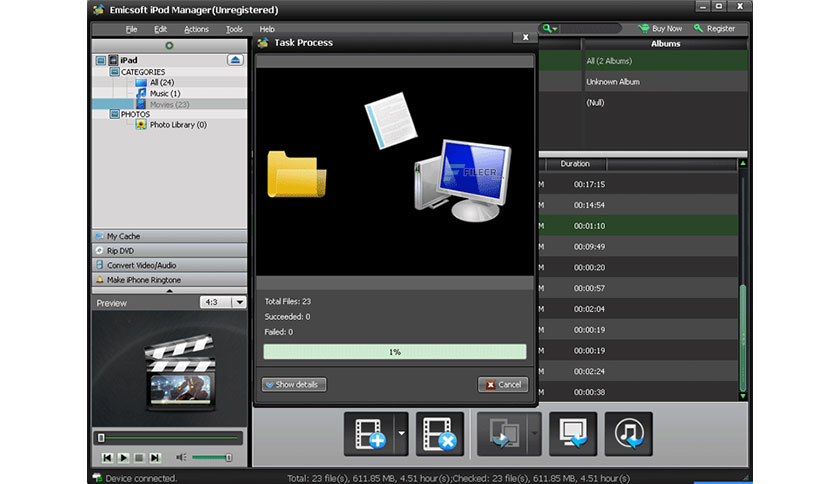Click the add video file toolbar icon
Screen dimensions: 836x484
pos(369,434)
